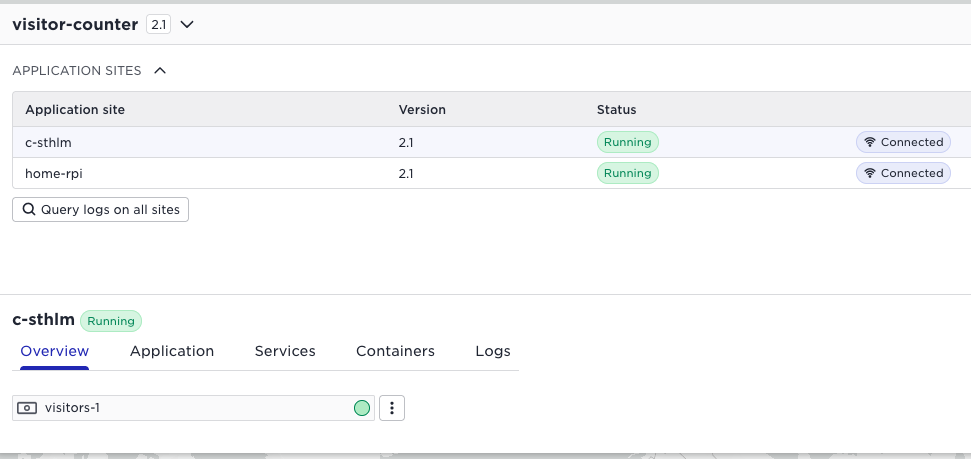
Task: Open the visitor-counter version dropdown chevron
Action: tap(186, 24)
